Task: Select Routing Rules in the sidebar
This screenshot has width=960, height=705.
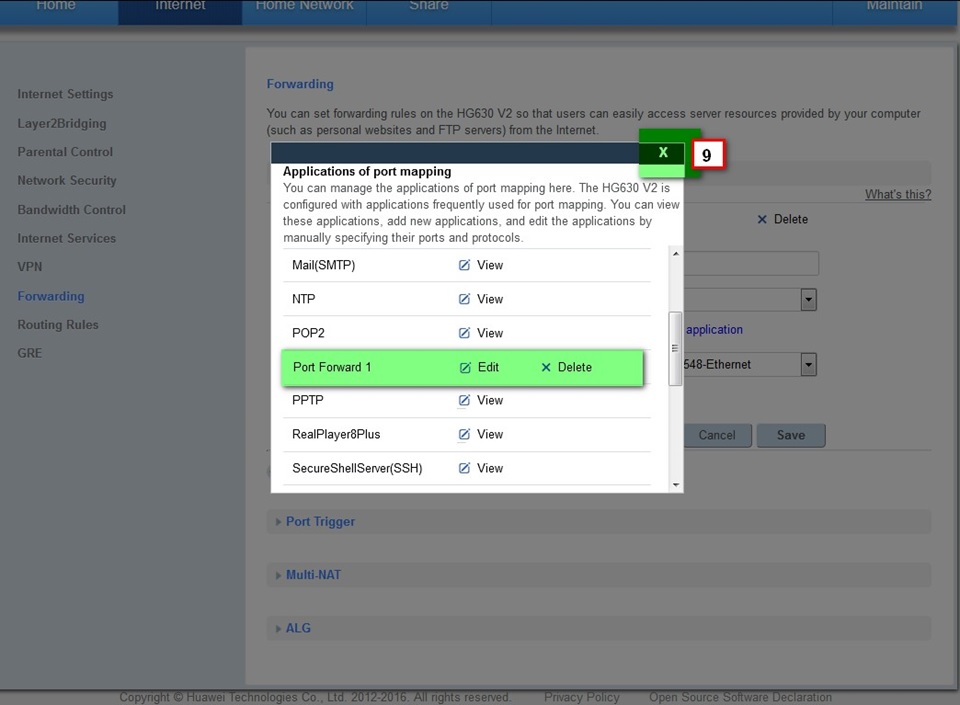Action: coord(58,325)
